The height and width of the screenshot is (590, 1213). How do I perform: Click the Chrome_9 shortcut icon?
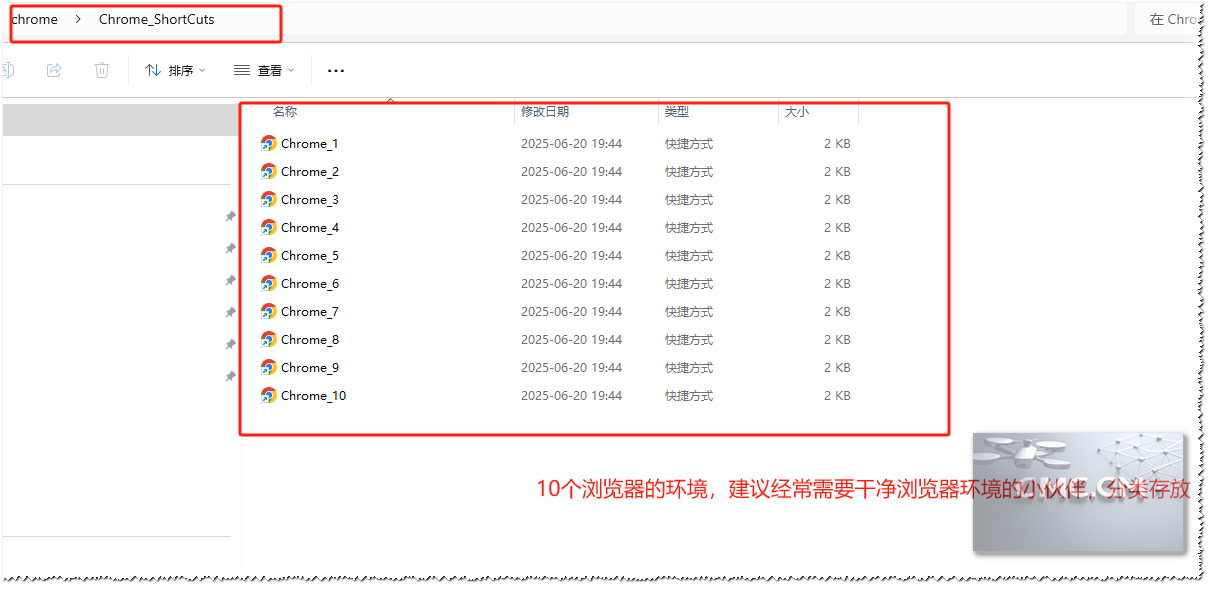[x=268, y=367]
